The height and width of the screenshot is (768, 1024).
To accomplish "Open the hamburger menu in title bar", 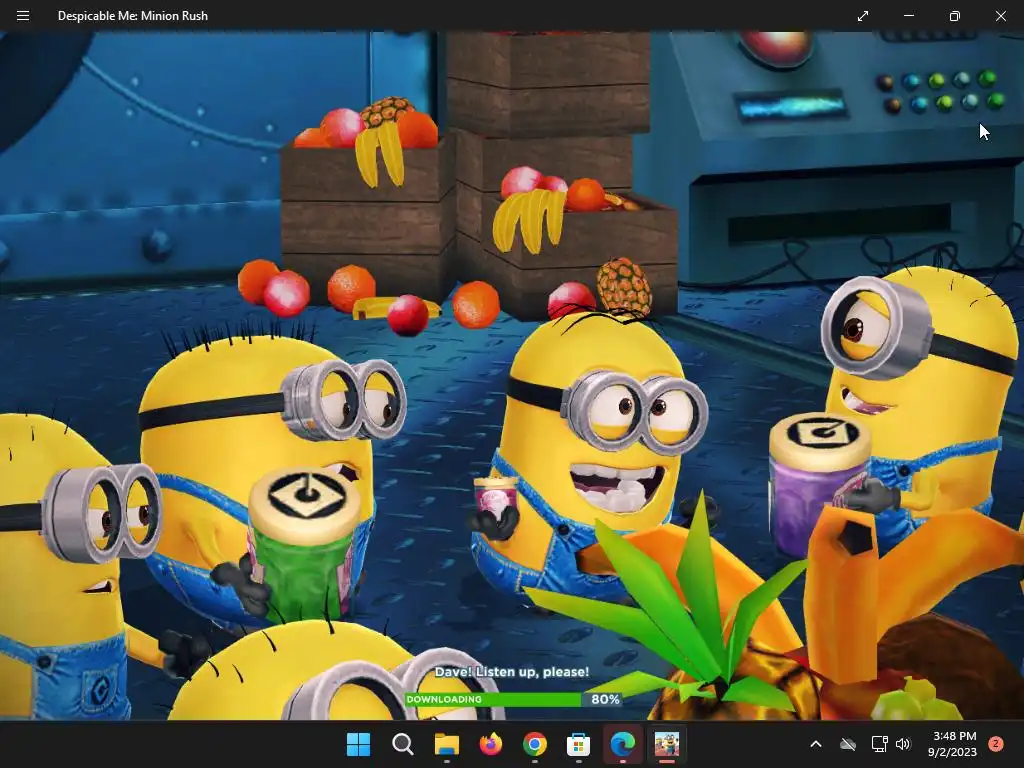I will [23, 16].
